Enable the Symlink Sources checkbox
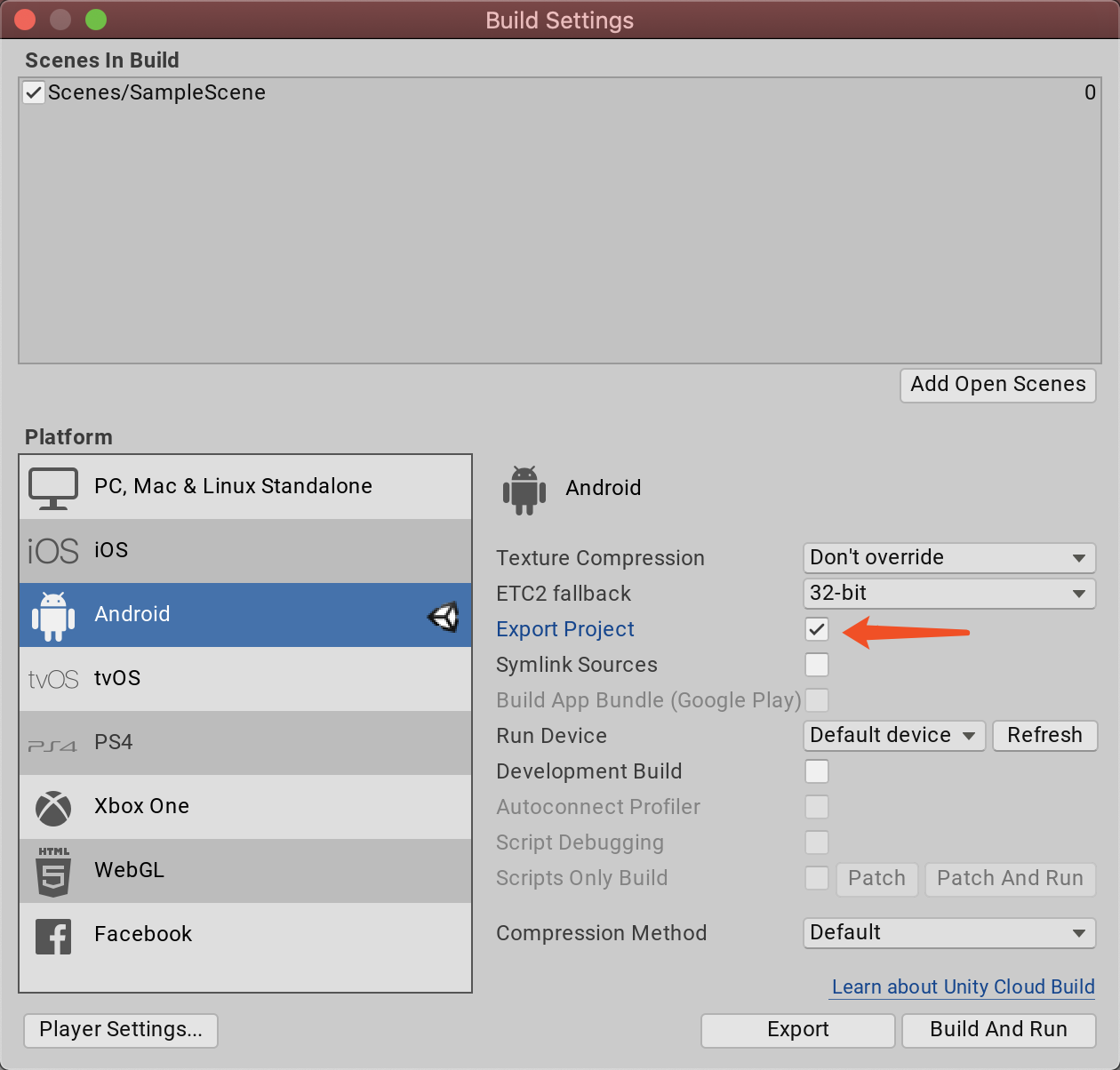1120x1070 pixels. coord(817,665)
